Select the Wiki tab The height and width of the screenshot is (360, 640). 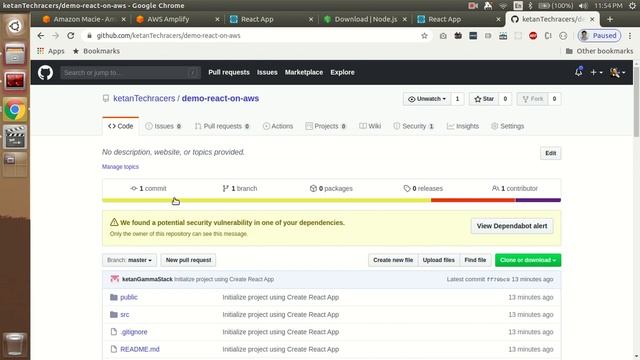(370, 126)
